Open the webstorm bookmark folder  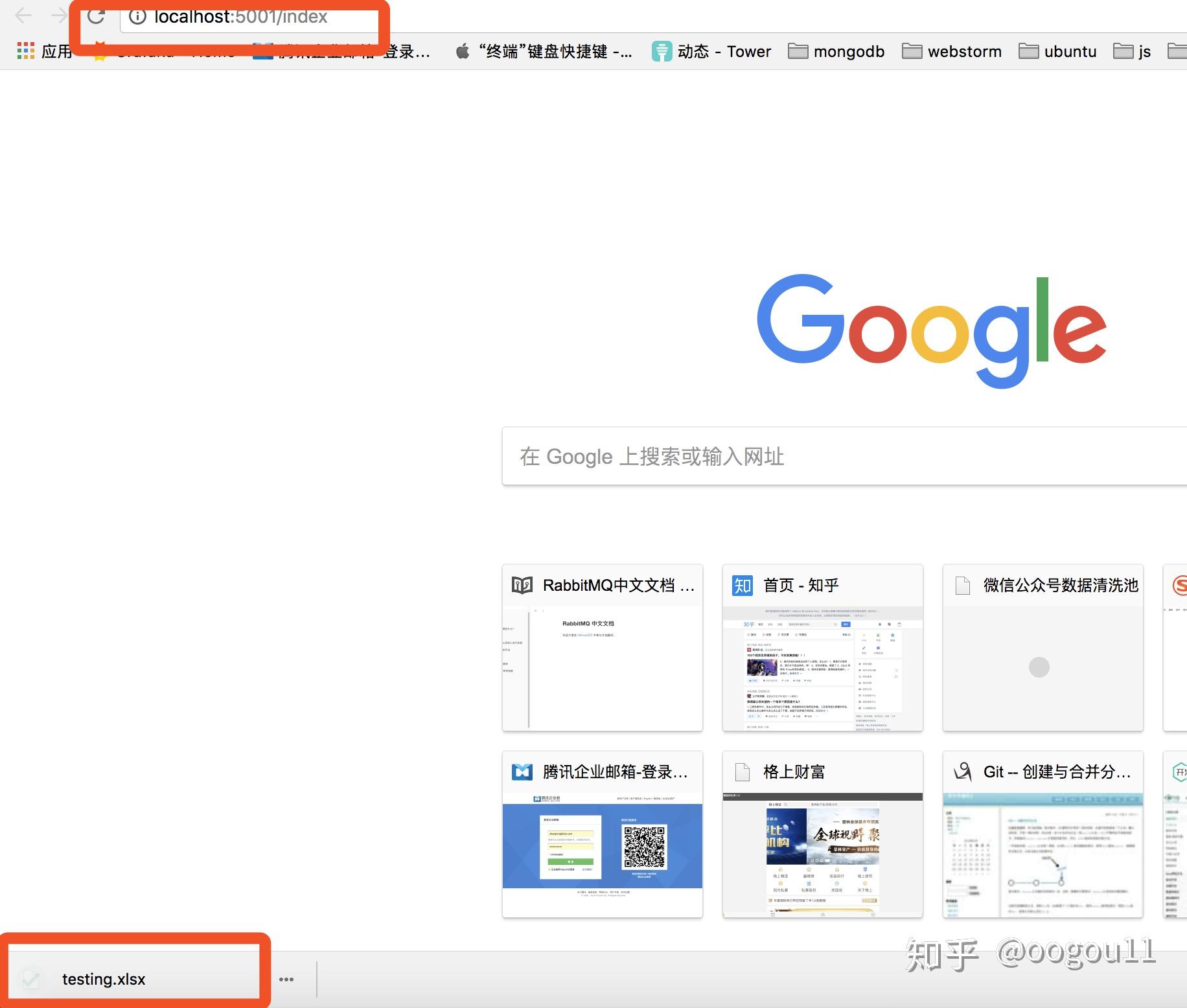point(952,51)
